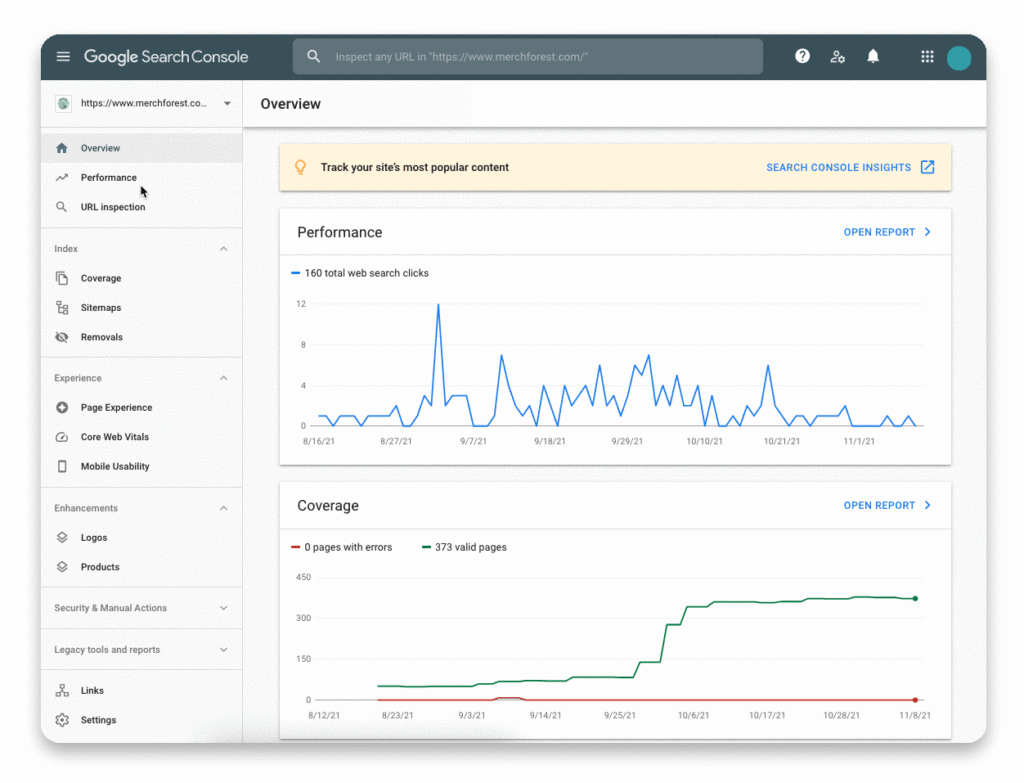Click the Core Web Vitals gauge icon
The image size is (1024, 783).
click(x=62, y=437)
